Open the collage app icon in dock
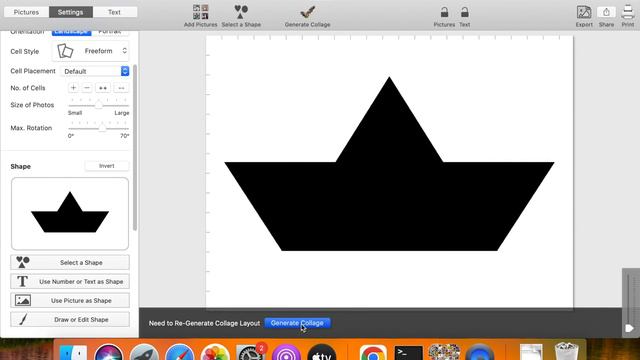The width and height of the screenshot is (640, 360). coord(444,353)
